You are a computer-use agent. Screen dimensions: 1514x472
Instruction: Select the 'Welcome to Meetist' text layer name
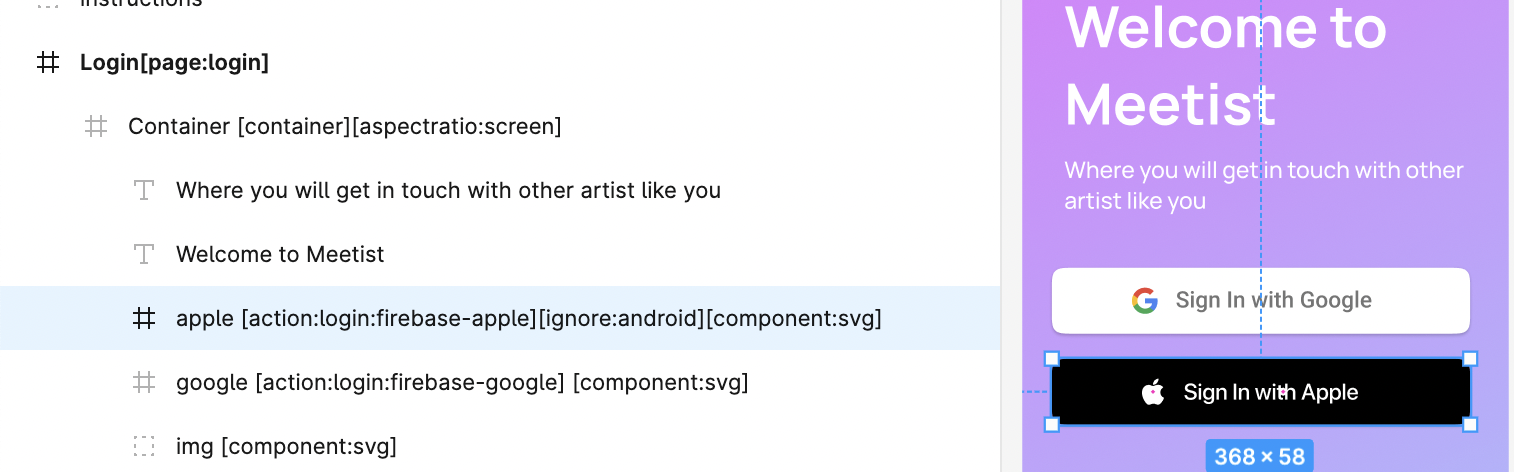pyautogui.click(x=280, y=254)
